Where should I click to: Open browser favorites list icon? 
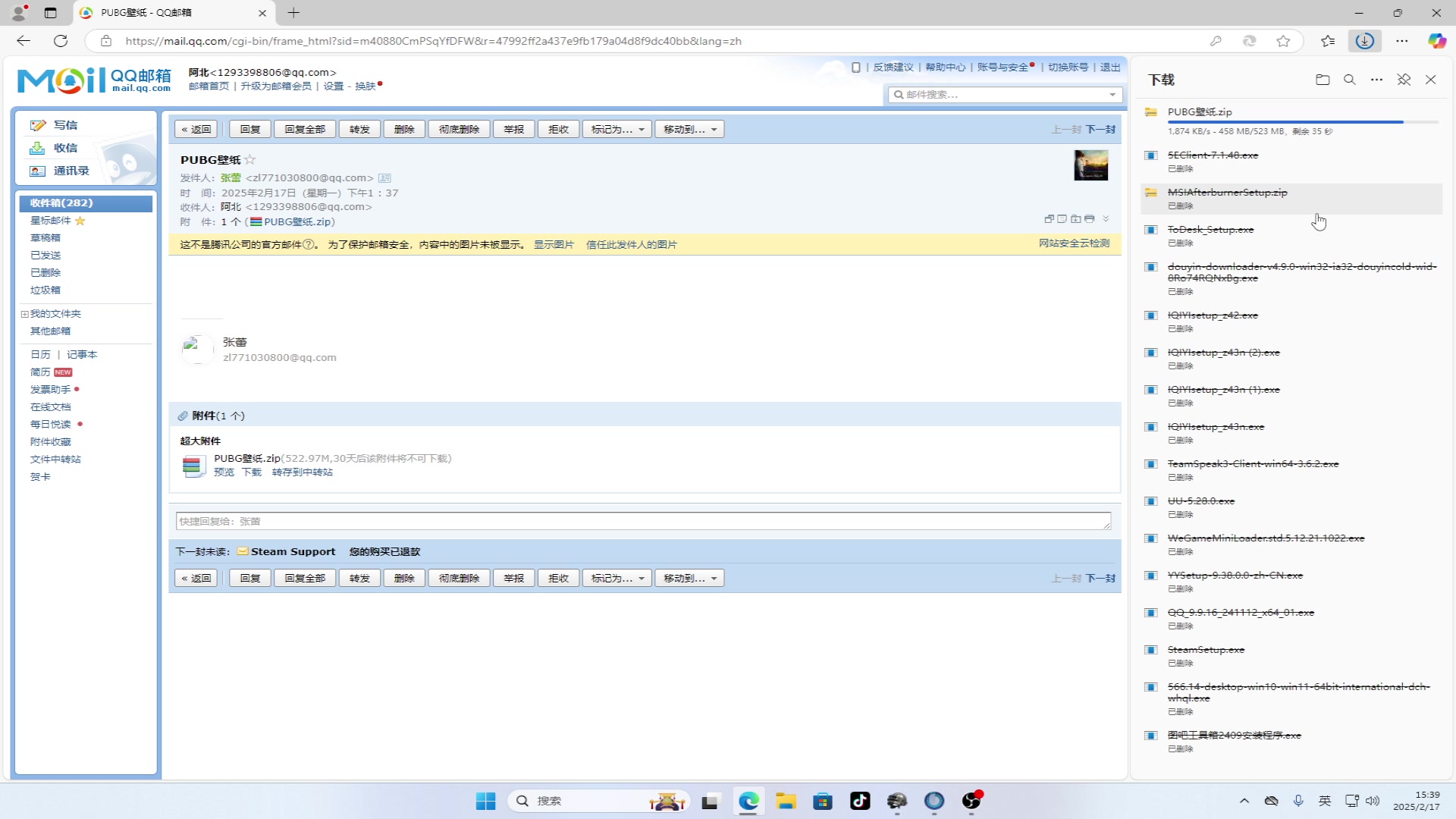[1328, 41]
